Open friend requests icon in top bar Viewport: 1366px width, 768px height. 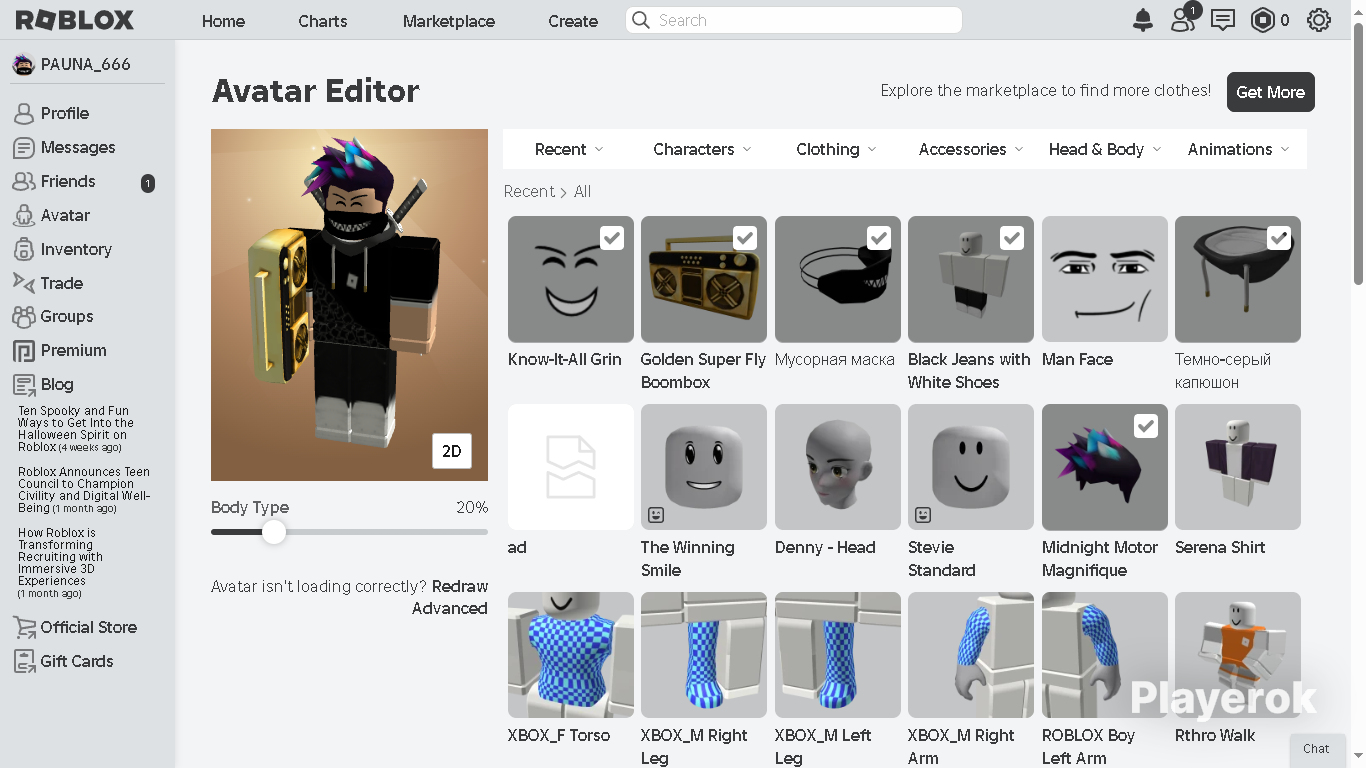click(1183, 20)
